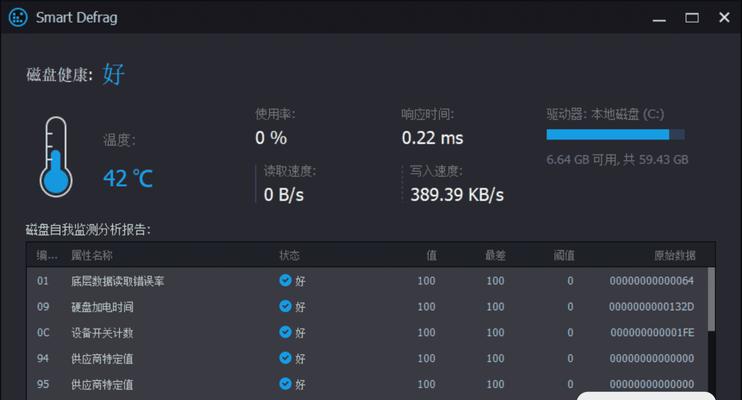This screenshot has width=742, height=400.
Task: Select the 设备开关计数 row
Action: (367, 332)
